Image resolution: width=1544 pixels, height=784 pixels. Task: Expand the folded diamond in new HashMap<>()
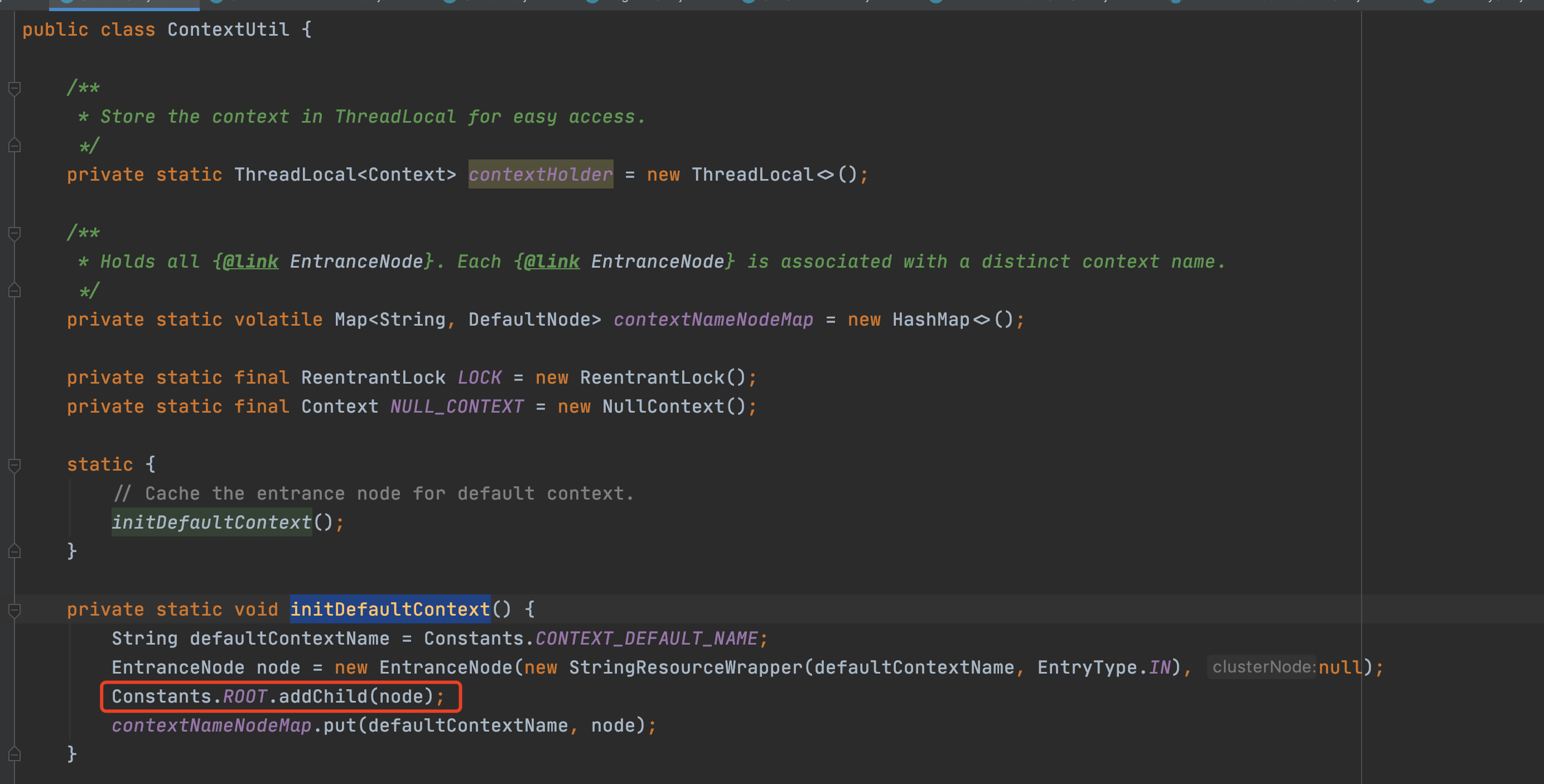[x=981, y=320]
